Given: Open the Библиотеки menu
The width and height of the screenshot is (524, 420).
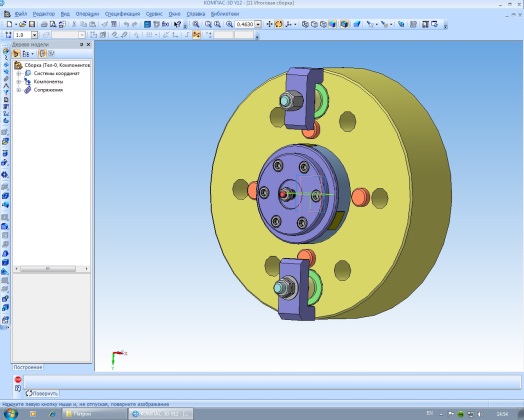Looking at the screenshot, I should point(225,14).
